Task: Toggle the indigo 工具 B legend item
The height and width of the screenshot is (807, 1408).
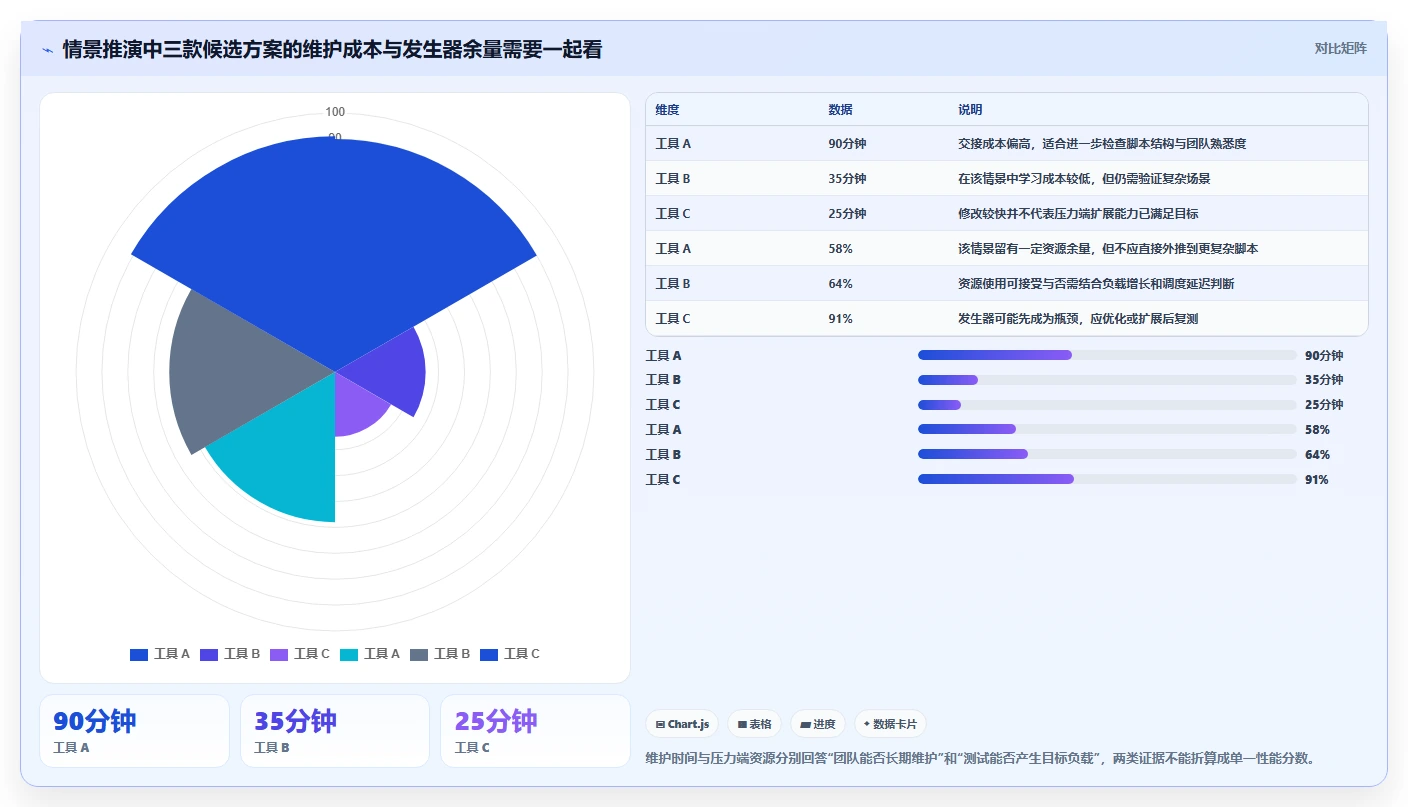Action: point(230,654)
